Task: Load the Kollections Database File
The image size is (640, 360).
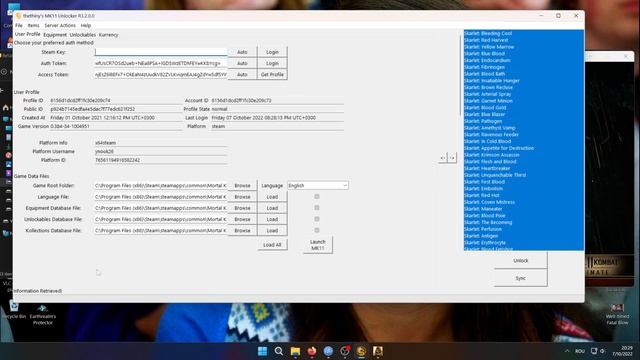Action: click(x=272, y=231)
